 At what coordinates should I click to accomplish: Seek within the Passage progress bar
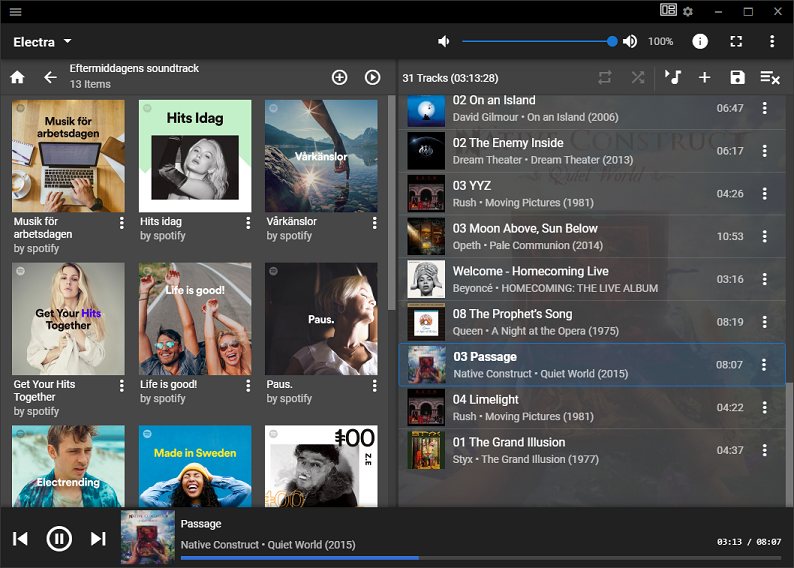point(481,558)
